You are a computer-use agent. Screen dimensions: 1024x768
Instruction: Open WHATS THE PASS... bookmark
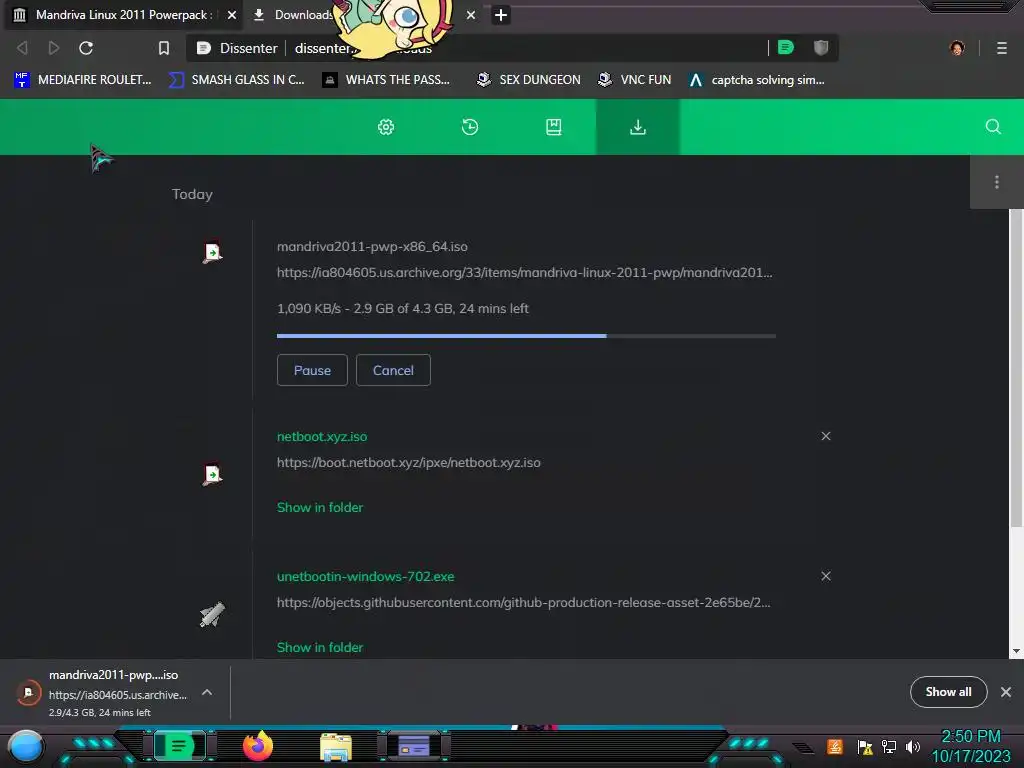tap(387, 80)
